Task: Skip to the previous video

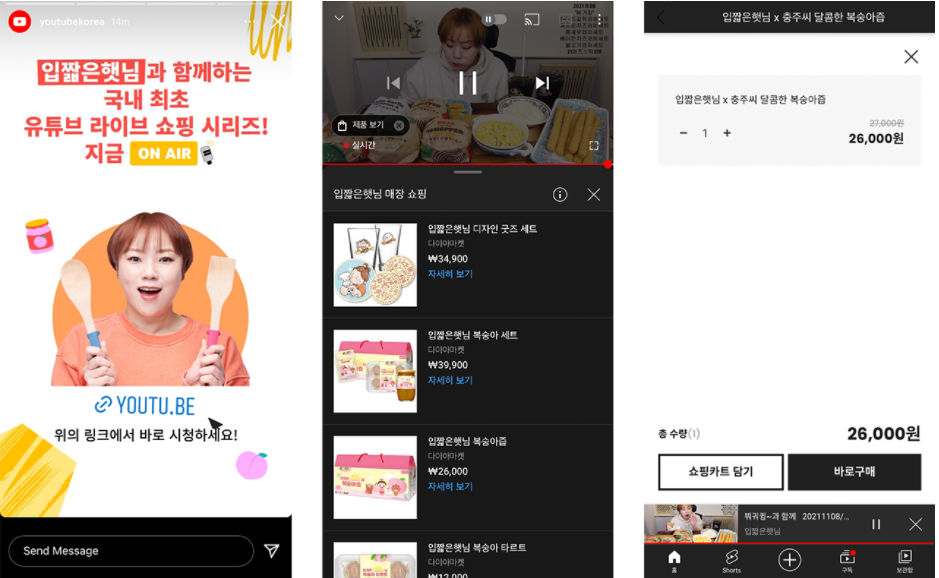Action: (393, 83)
